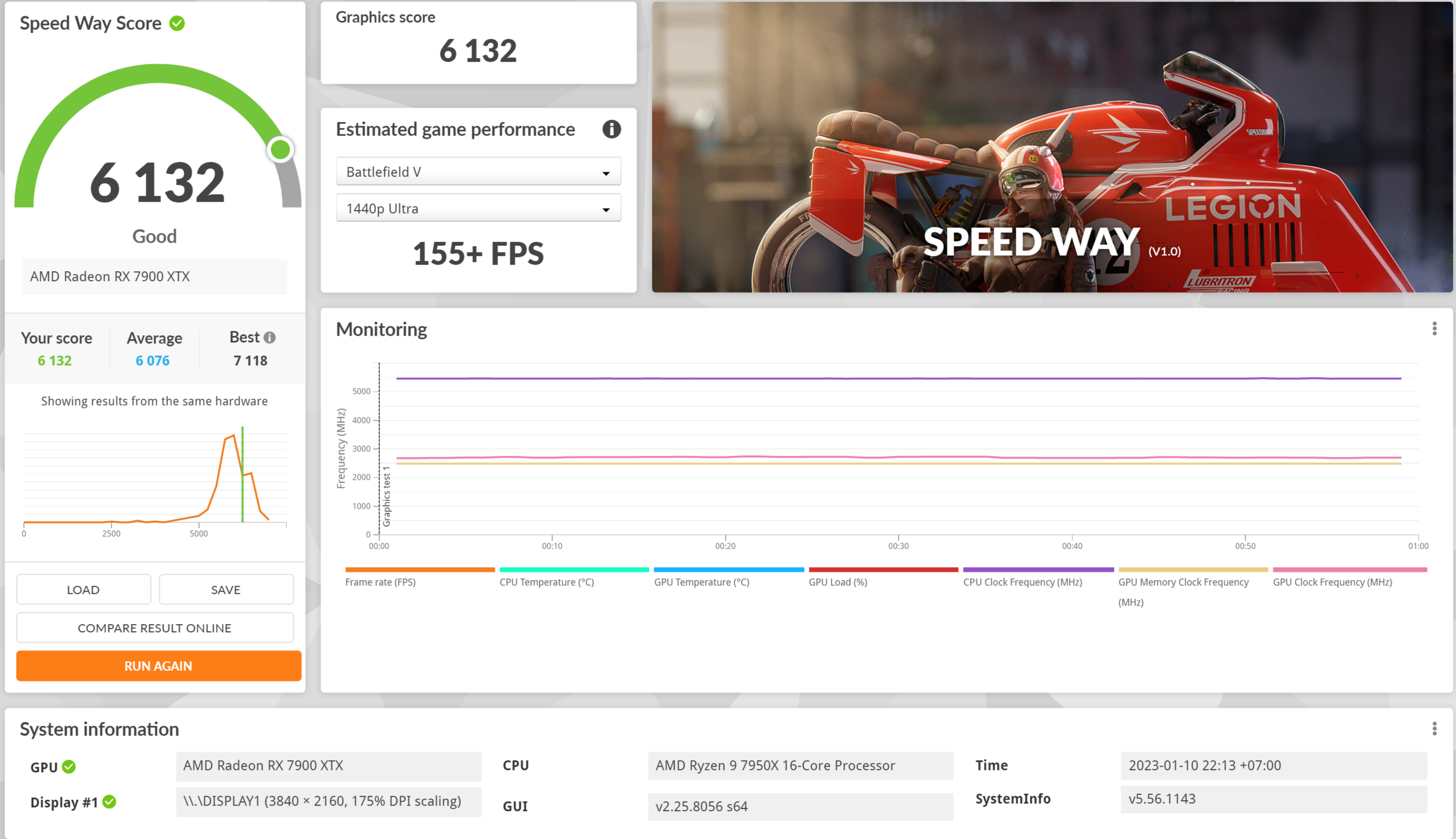The image size is (1456, 839).
Task: Click the Best score value 7 118
Action: point(250,361)
